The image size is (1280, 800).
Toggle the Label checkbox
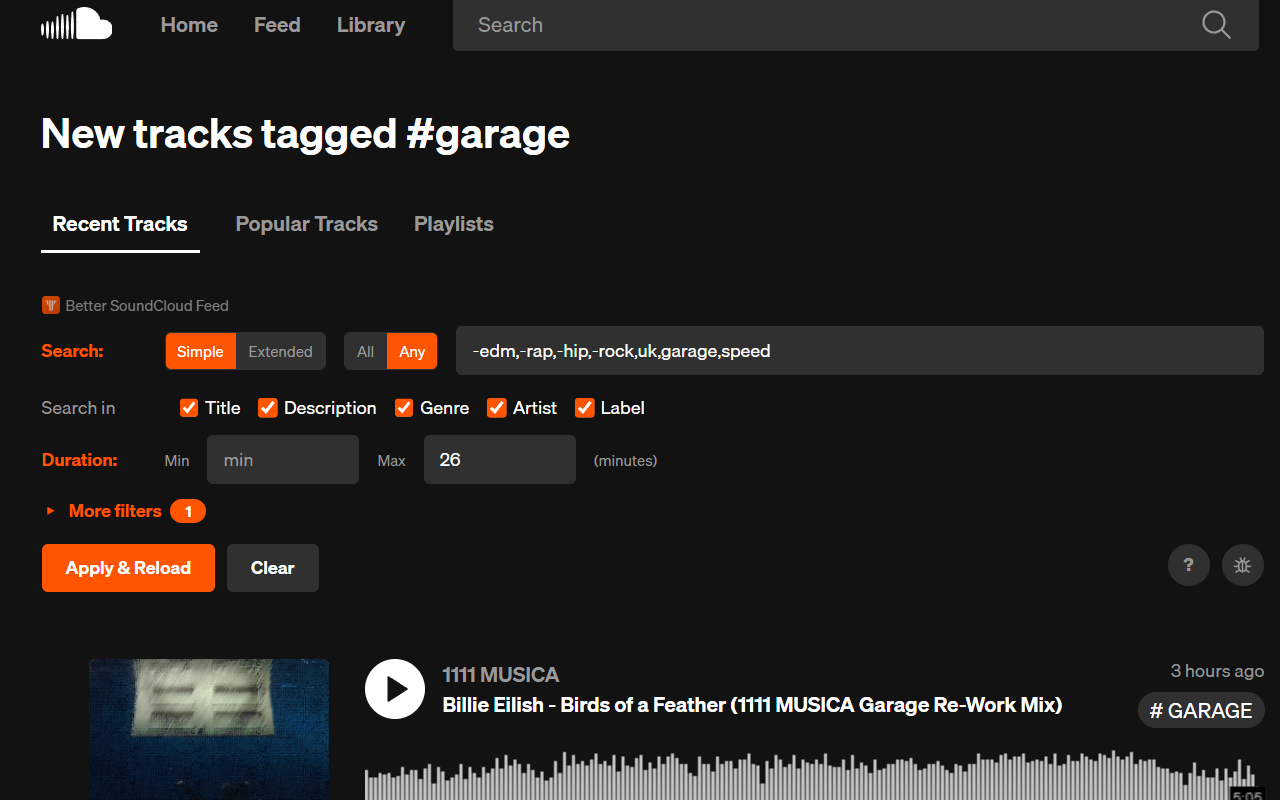[x=584, y=408]
